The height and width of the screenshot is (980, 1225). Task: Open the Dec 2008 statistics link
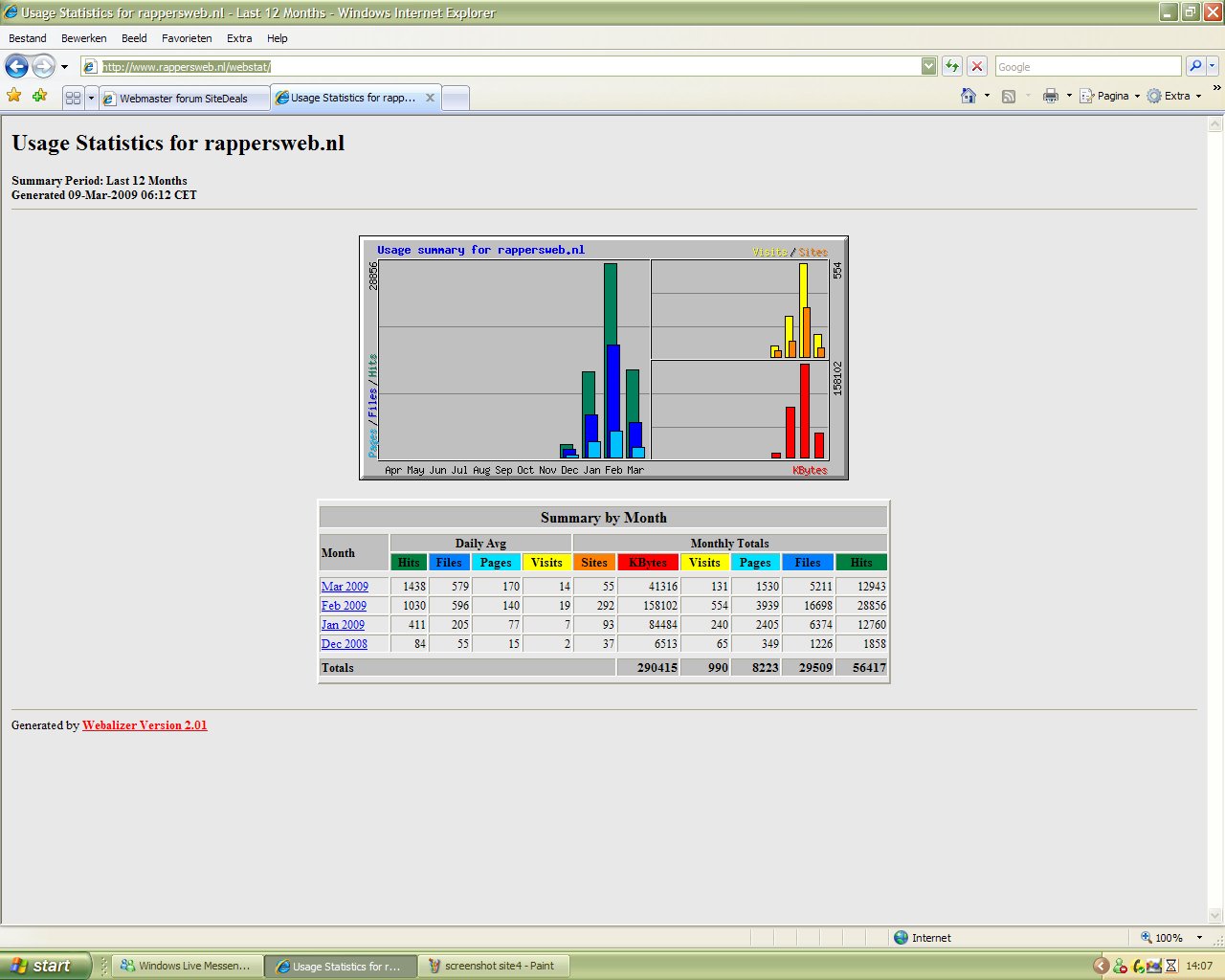click(x=345, y=644)
